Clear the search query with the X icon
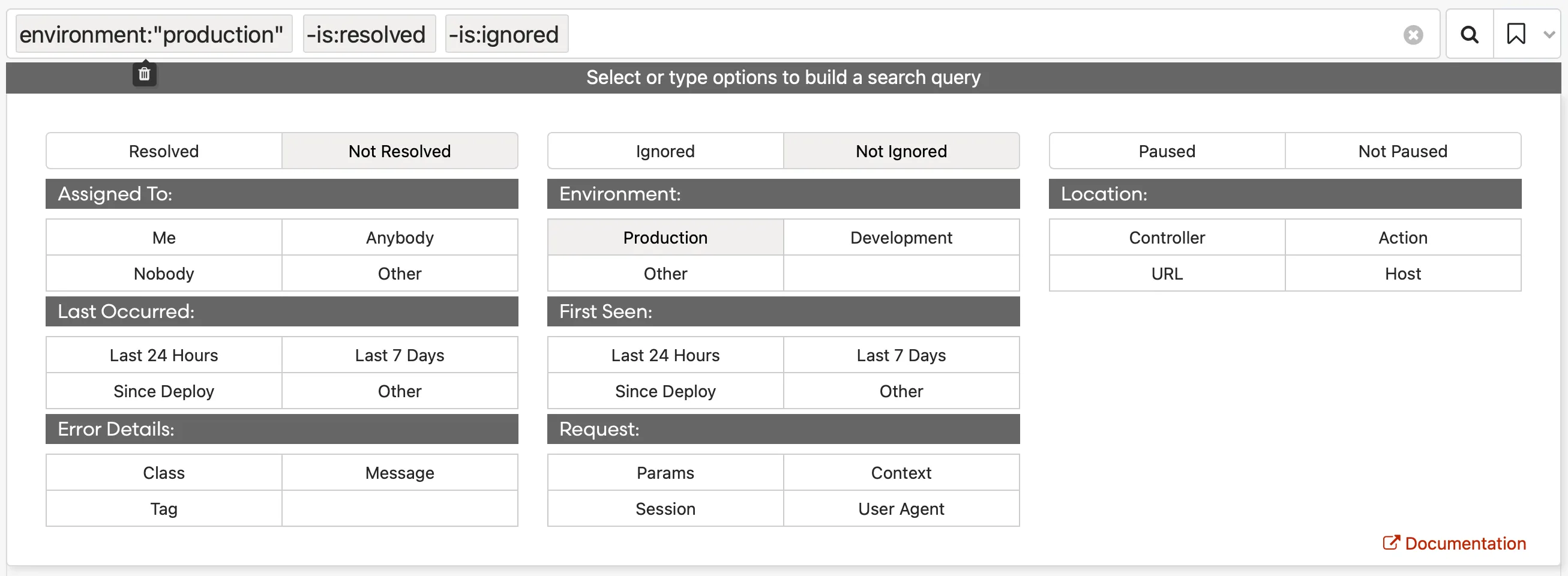Screen dimensions: 1568x576 tap(1413, 35)
